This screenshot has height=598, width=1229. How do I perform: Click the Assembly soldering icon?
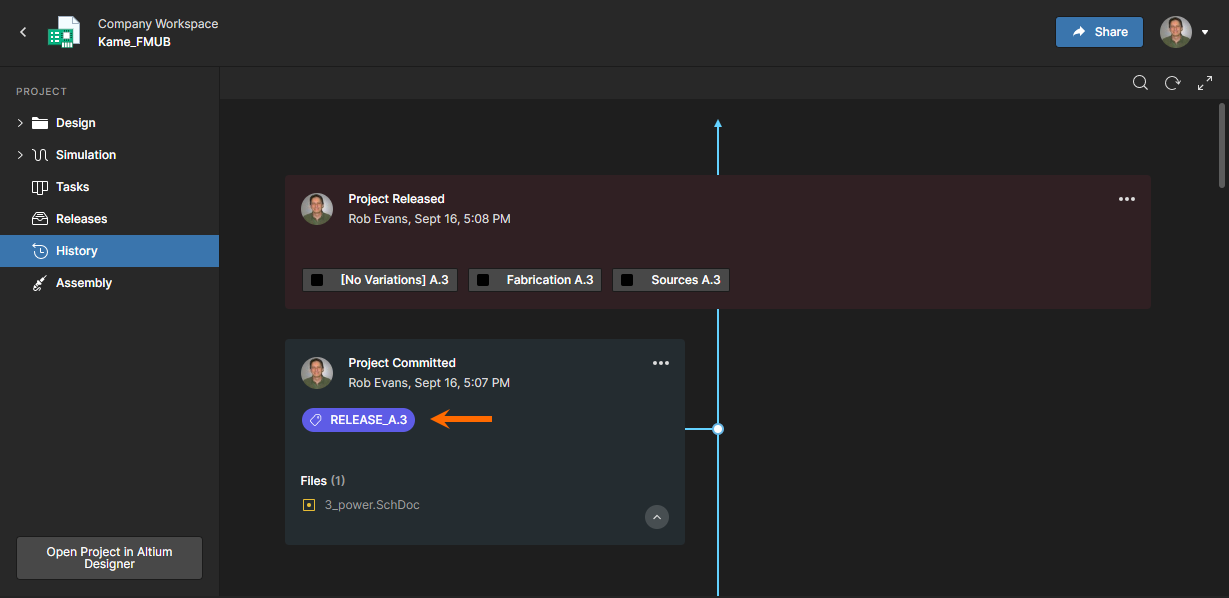(x=40, y=283)
